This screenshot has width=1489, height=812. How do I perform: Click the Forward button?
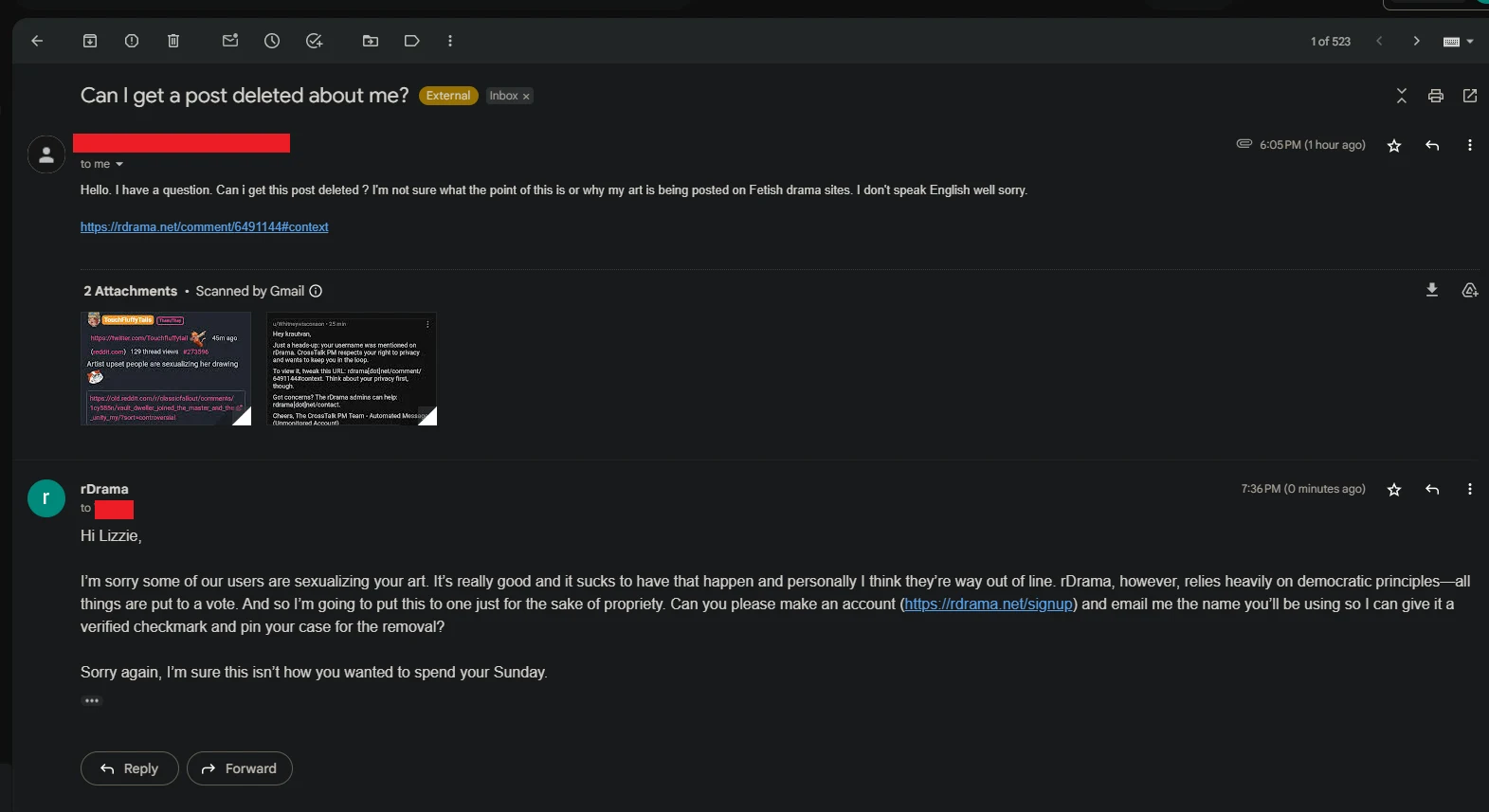point(240,768)
